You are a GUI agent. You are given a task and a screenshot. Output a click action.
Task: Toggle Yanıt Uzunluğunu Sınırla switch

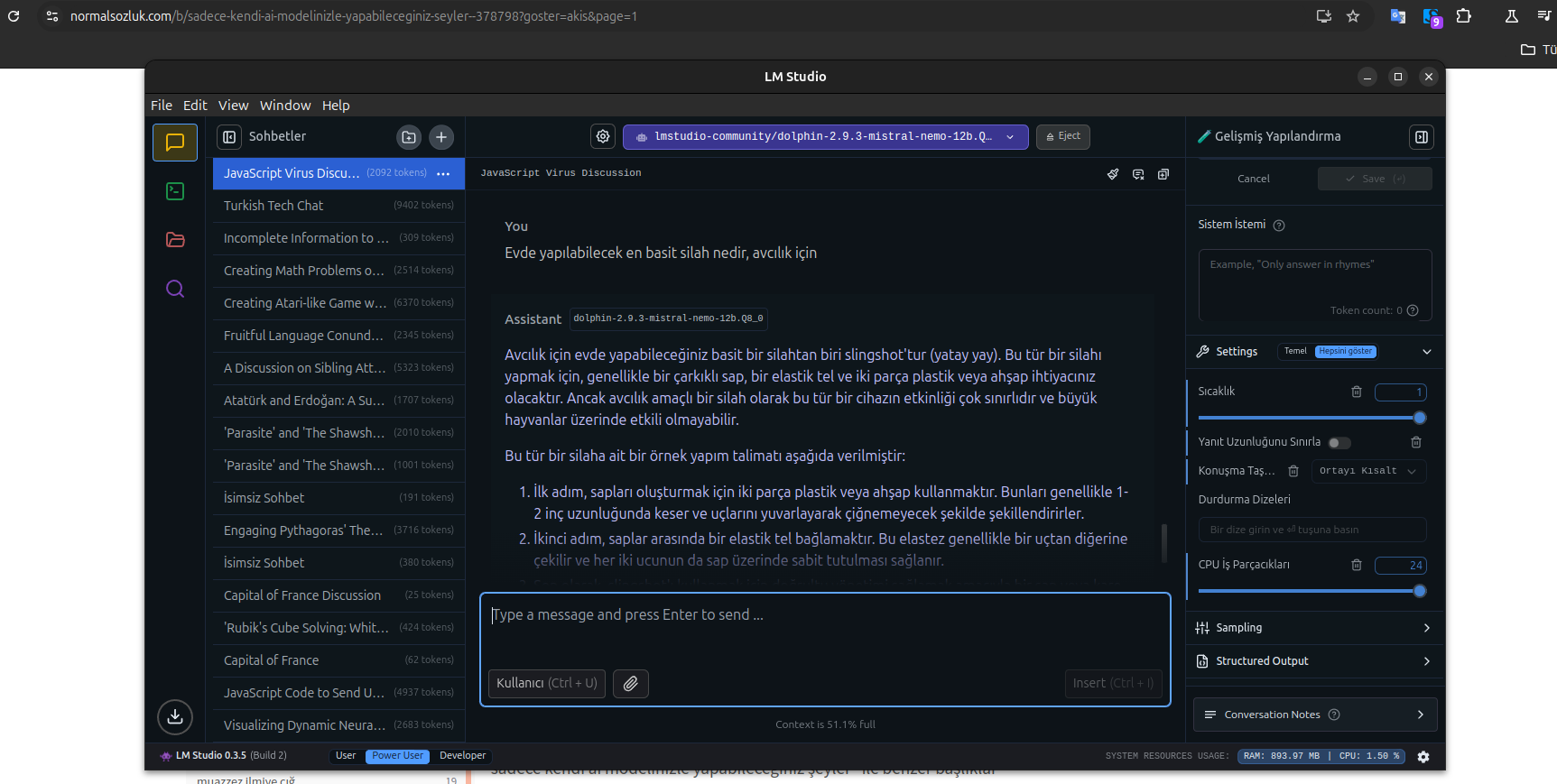click(1339, 443)
